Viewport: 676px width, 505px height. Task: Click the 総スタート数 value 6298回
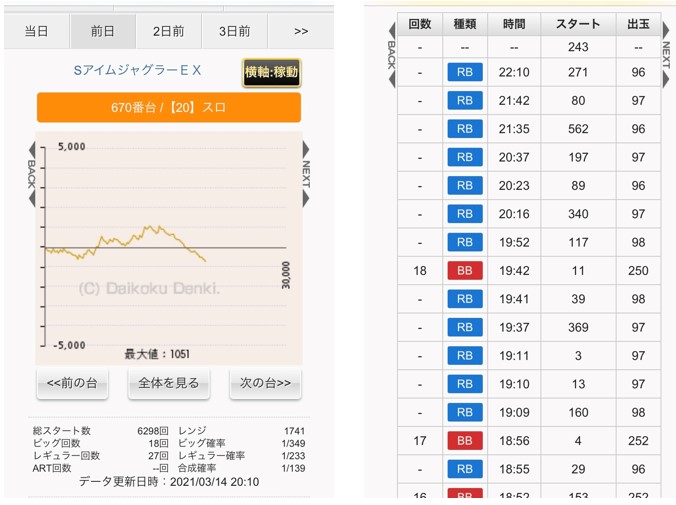[153, 431]
